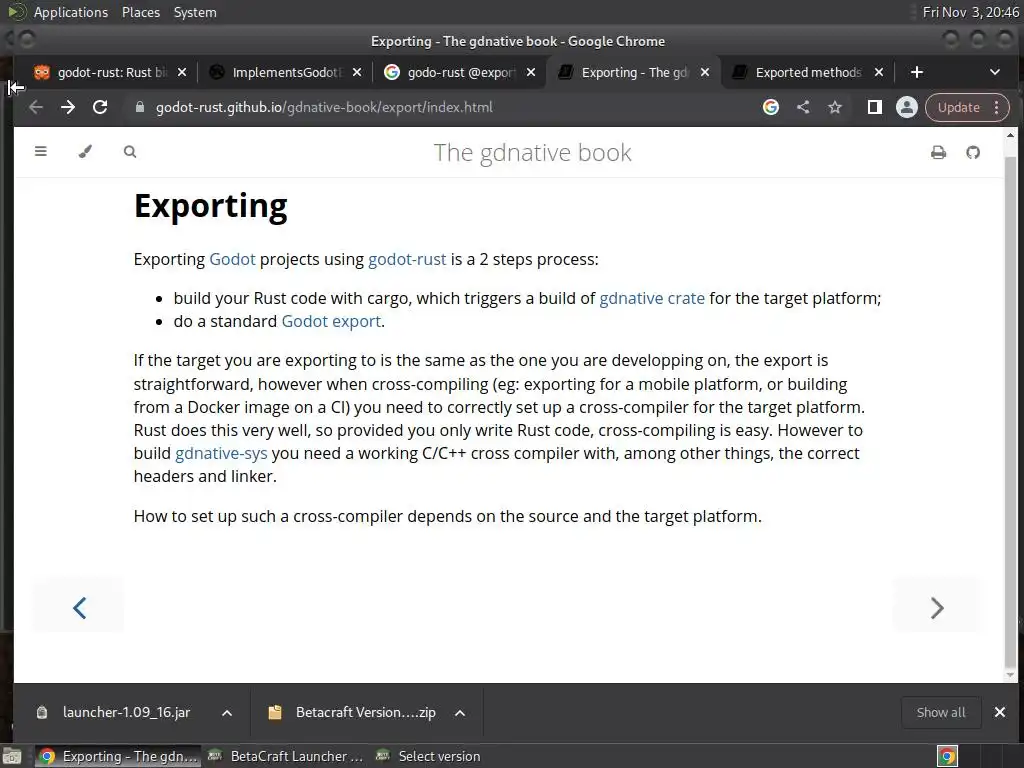This screenshot has width=1024, height=768.
Task: Follow the godot-rust link
Action: coord(407,259)
